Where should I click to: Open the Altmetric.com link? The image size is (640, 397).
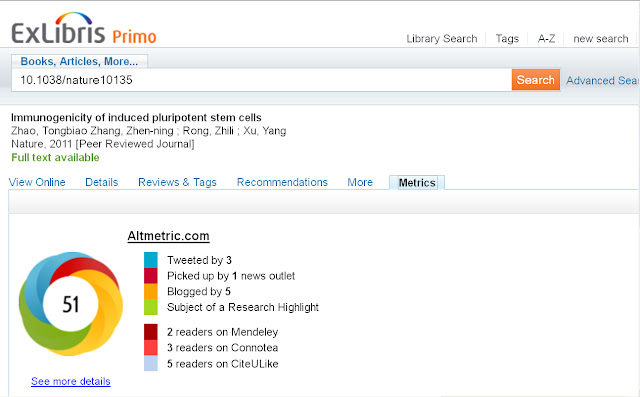[x=168, y=236]
